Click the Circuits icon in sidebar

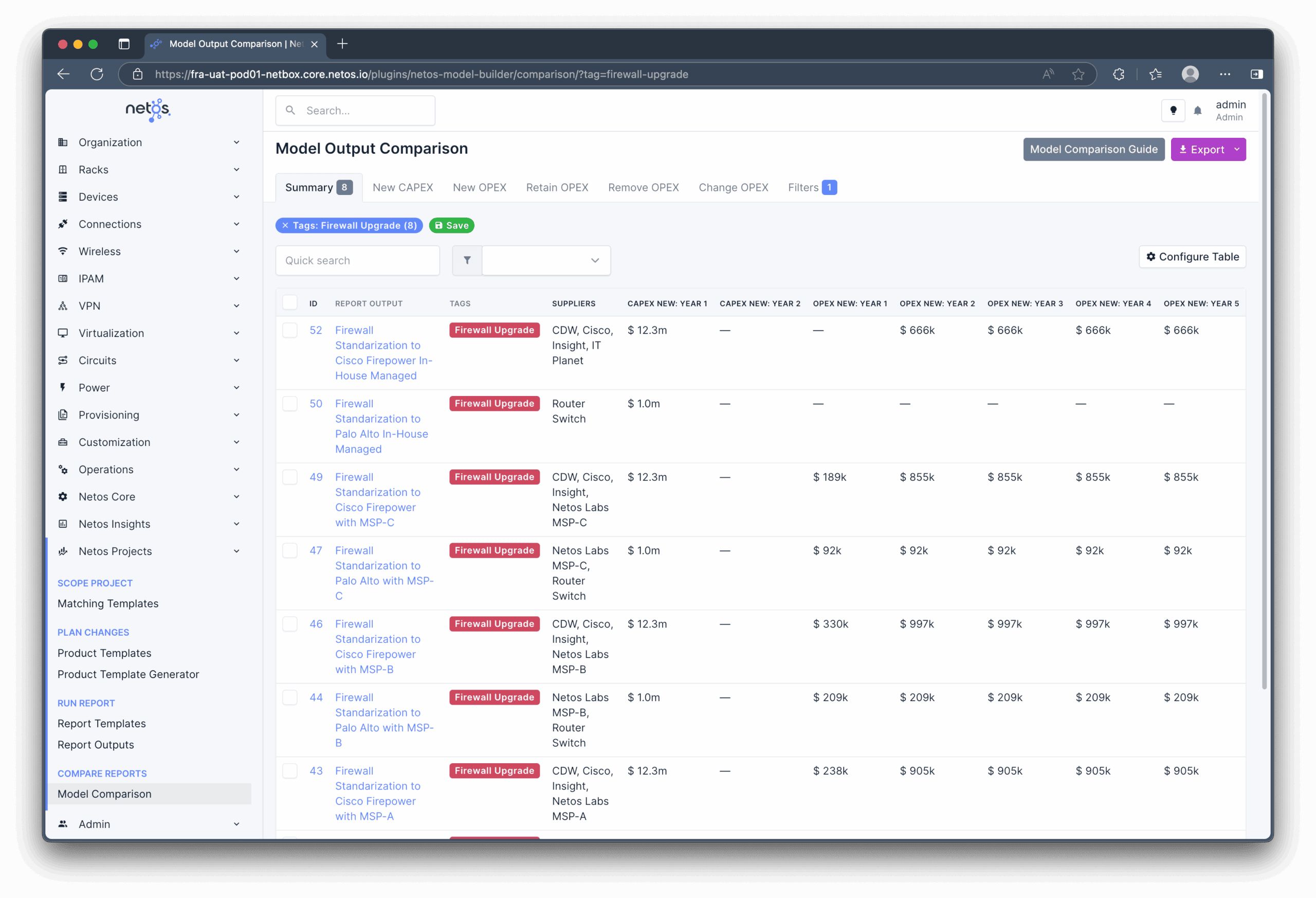point(63,361)
